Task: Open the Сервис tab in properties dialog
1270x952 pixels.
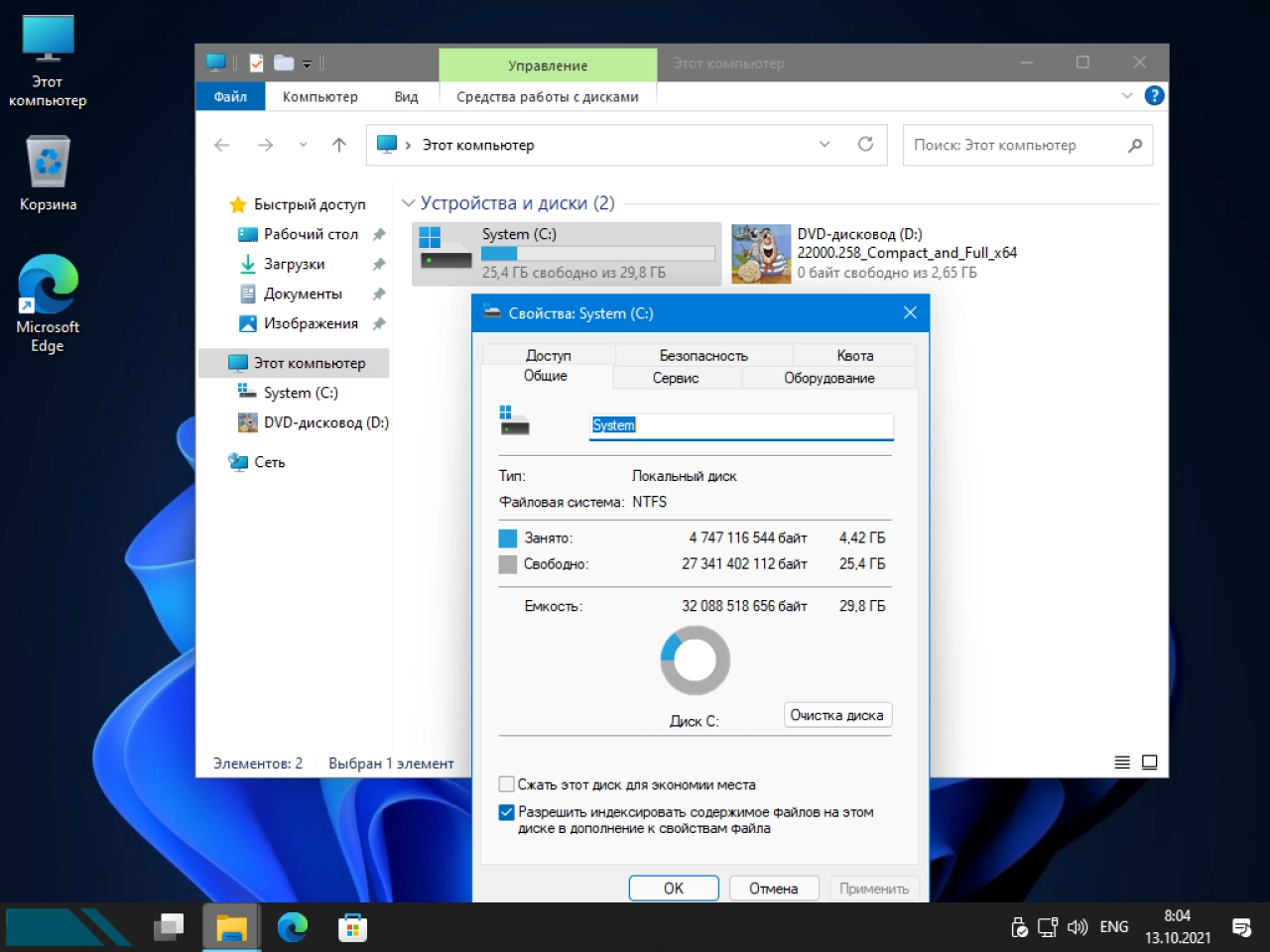Action: 676,378
